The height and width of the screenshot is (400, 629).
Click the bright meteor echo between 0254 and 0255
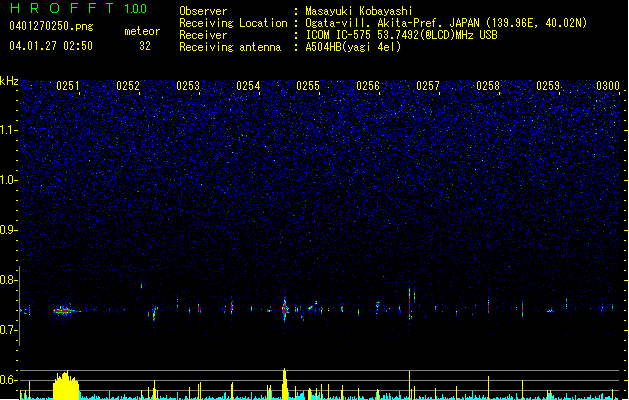coord(285,309)
